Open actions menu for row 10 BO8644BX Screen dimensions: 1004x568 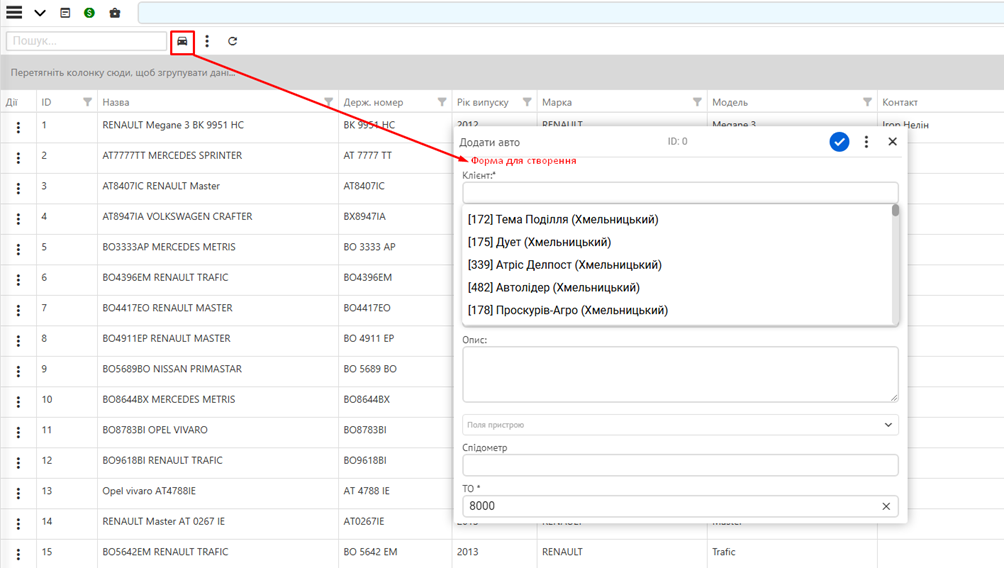point(18,402)
